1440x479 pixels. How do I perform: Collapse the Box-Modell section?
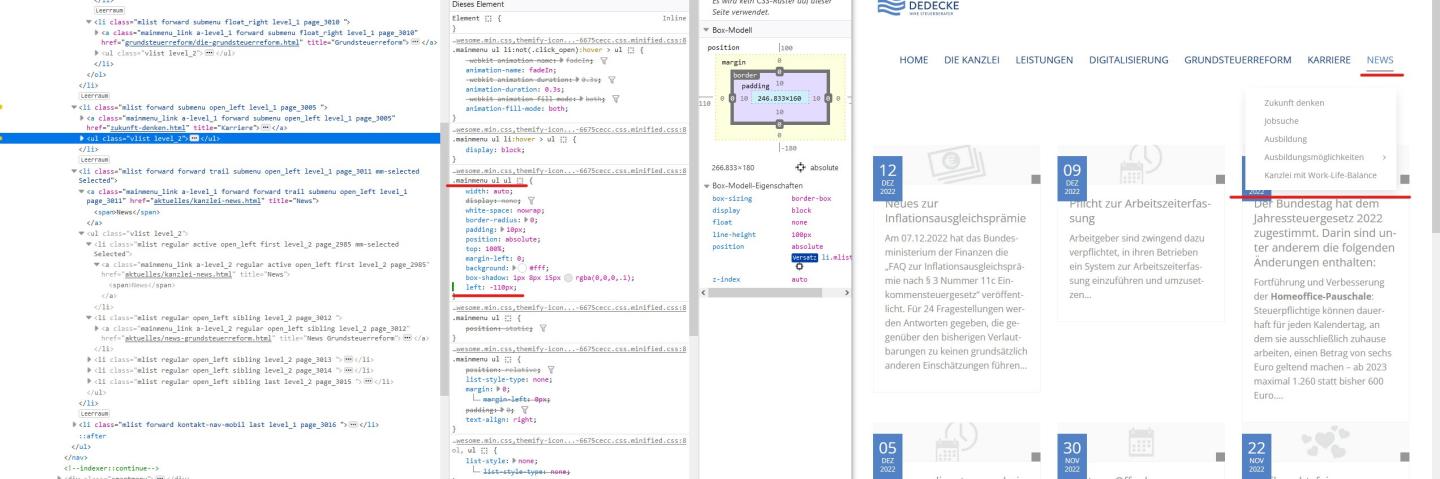[x=704, y=31]
